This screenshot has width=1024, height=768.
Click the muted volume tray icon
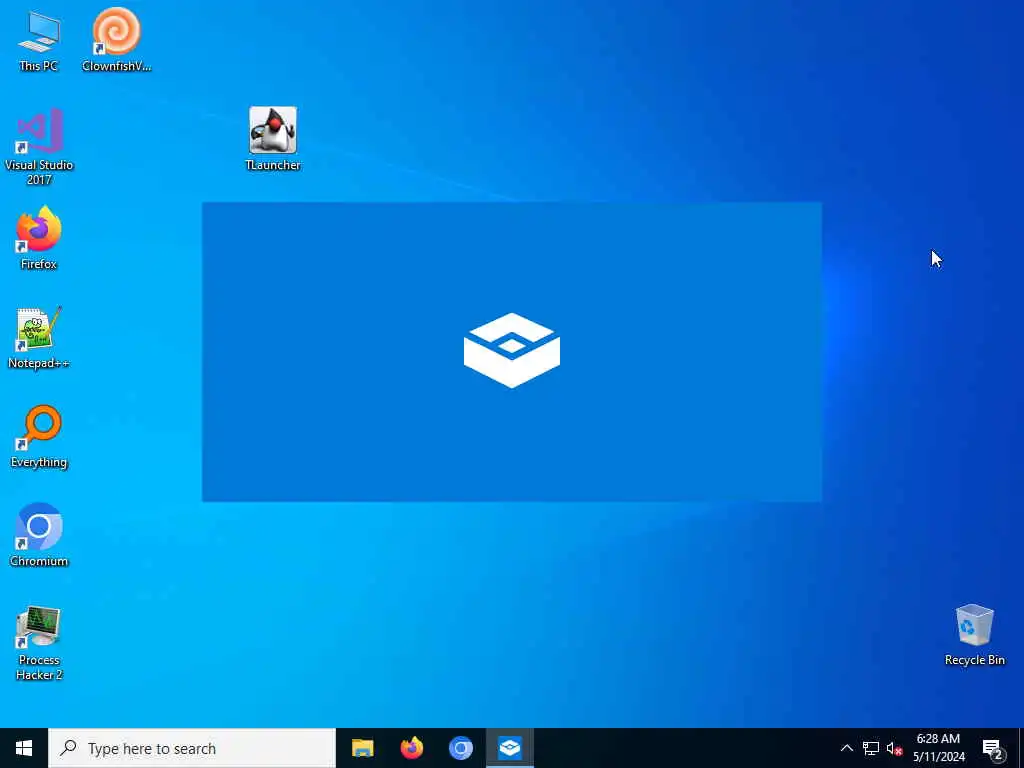coord(894,748)
